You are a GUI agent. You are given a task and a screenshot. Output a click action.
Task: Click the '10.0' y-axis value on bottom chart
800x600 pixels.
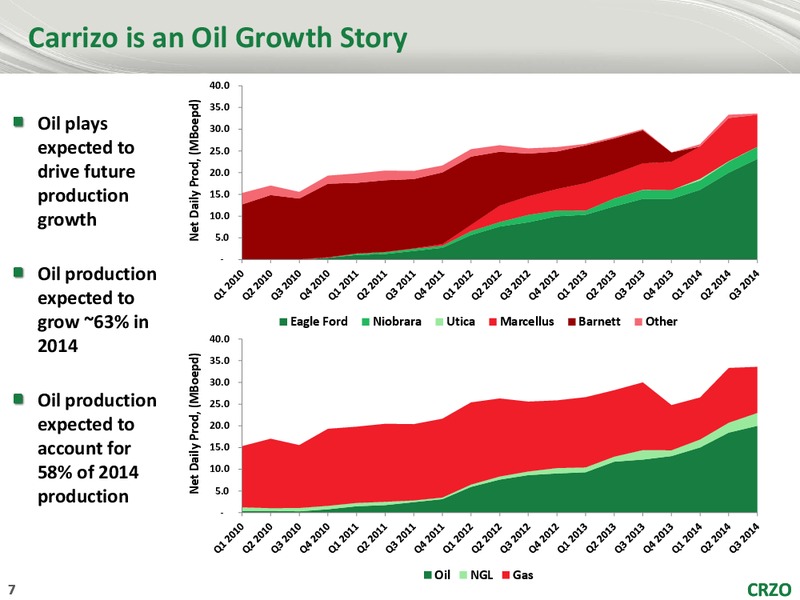[x=219, y=469]
